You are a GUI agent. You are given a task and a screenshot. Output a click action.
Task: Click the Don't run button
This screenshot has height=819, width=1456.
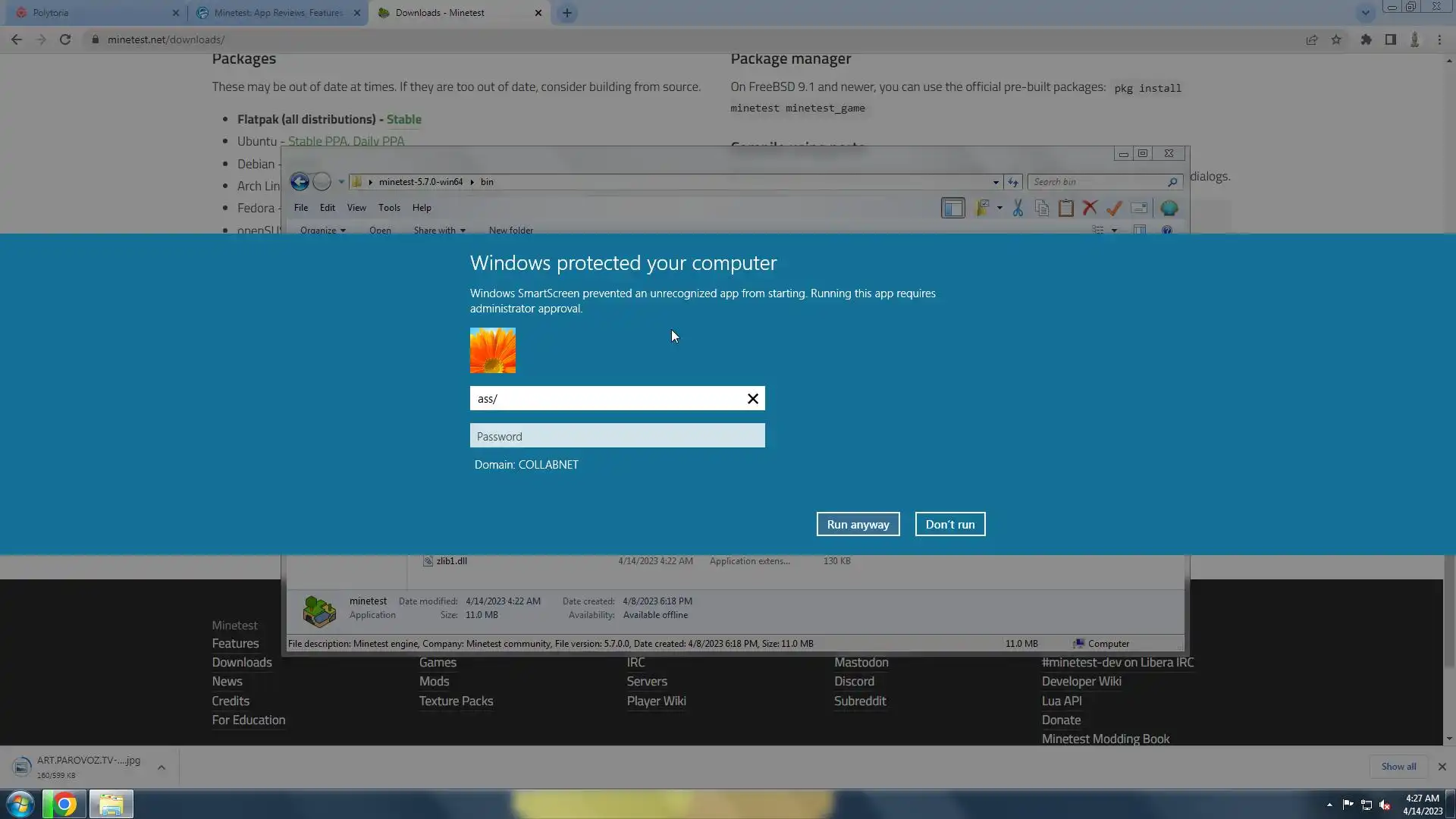click(x=949, y=524)
